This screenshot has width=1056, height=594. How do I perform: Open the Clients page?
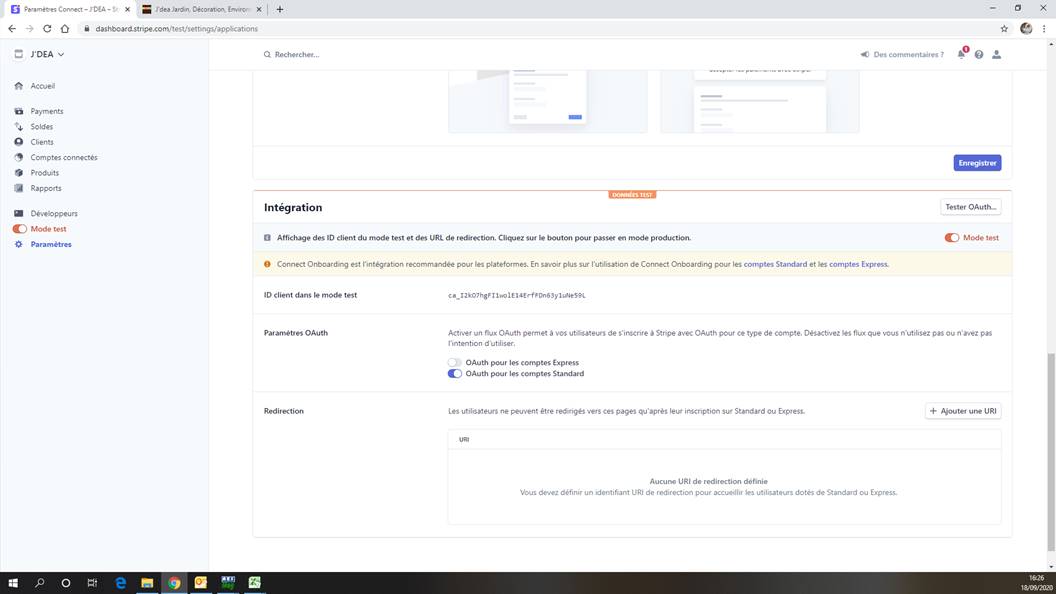[42, 142]
